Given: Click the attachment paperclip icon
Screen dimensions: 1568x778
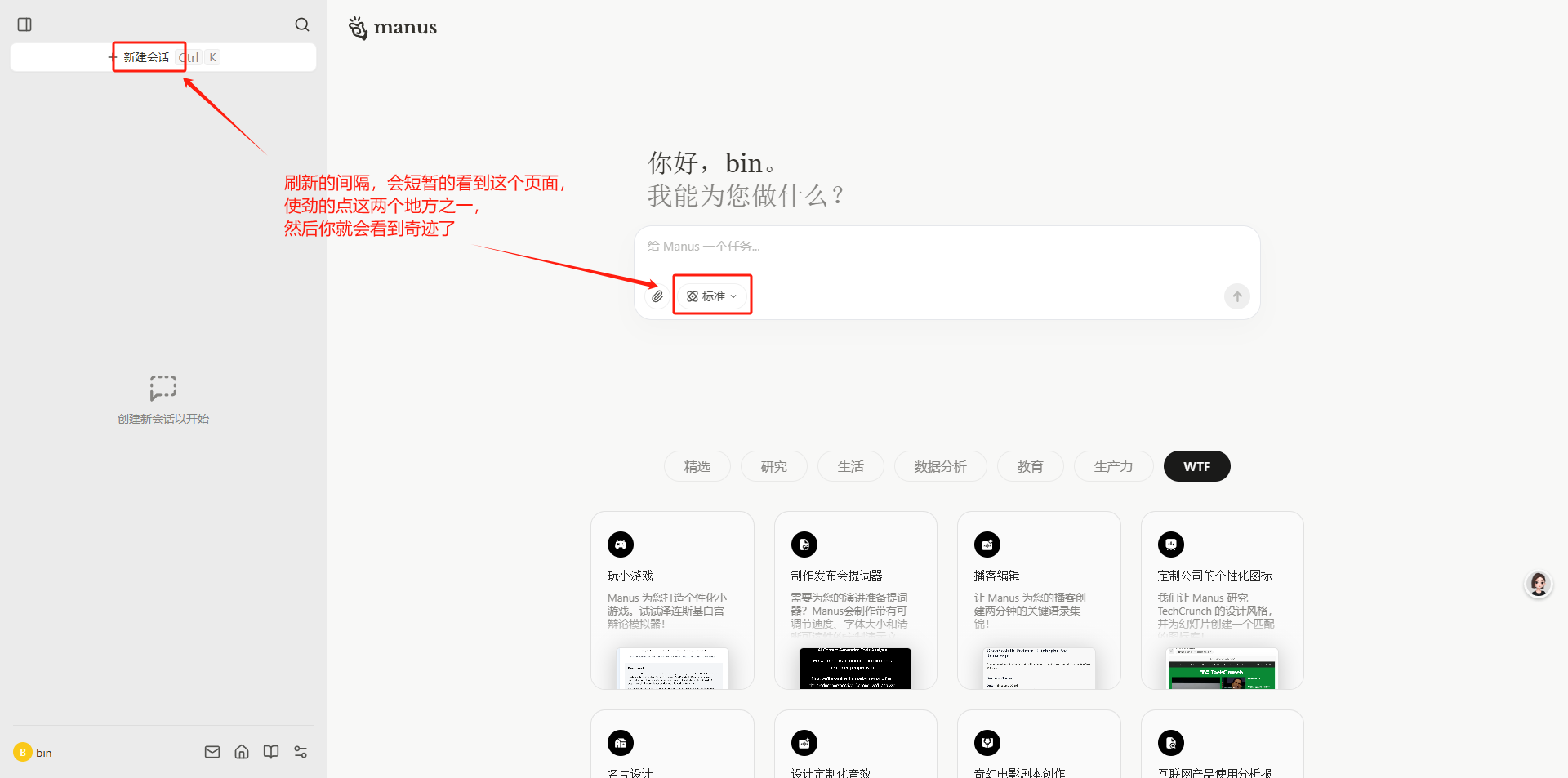Looking at the screenshot, I should tap(657, 296).
